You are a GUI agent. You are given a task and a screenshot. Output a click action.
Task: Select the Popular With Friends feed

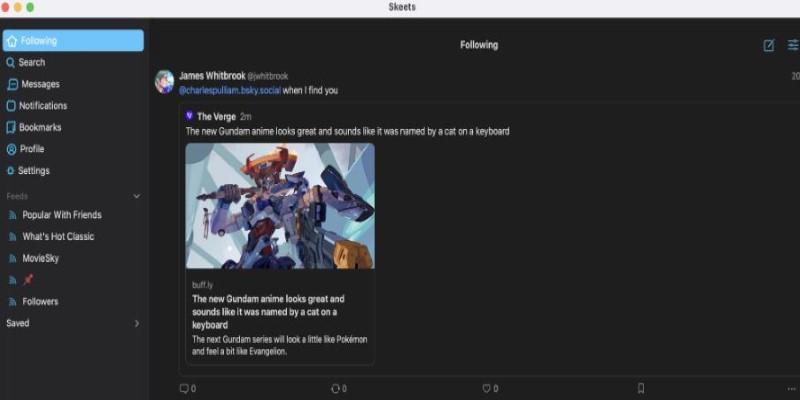click(x=61, y=215)
